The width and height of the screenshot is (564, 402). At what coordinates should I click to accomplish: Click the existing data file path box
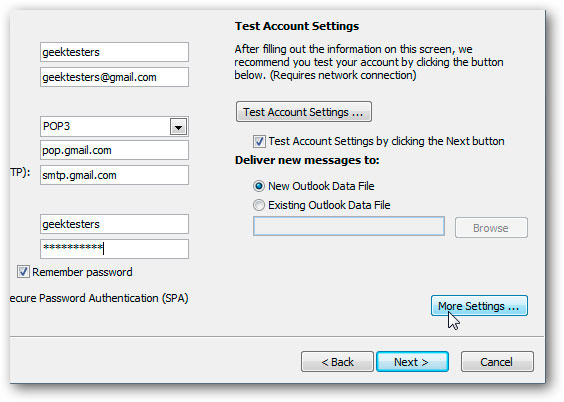[349, 226]
